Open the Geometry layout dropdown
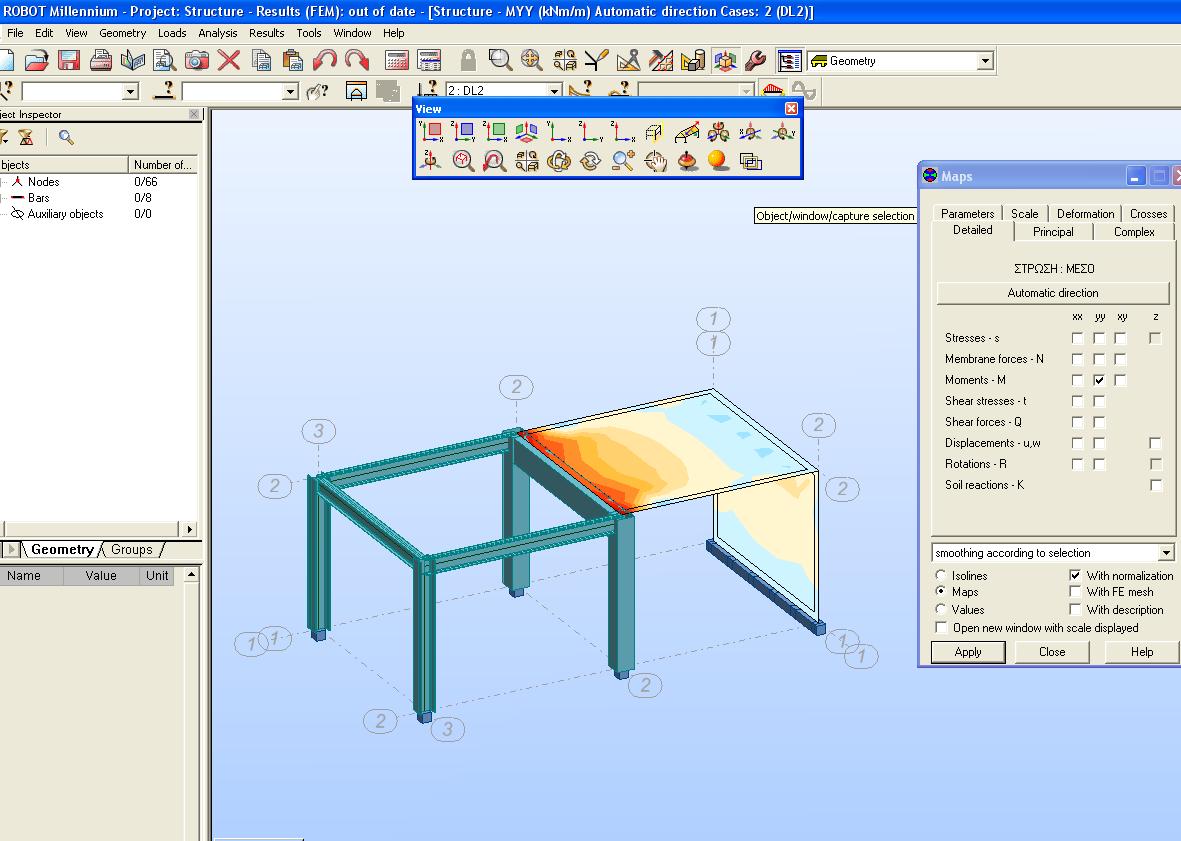The image size is (1181, 841). (984, 61)
